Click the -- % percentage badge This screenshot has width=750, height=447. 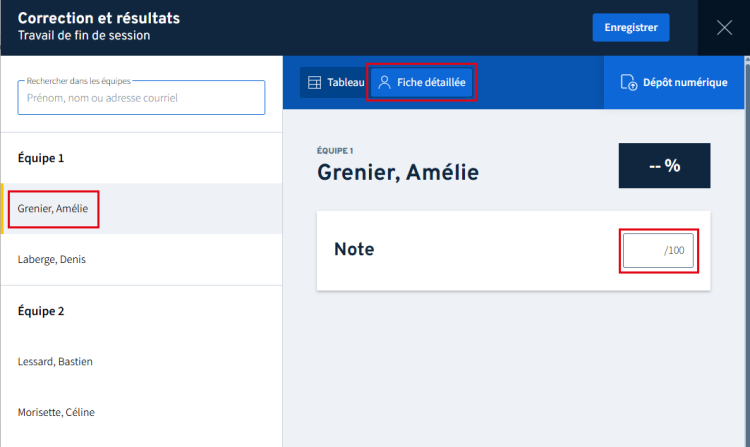(x=664, y=166)
